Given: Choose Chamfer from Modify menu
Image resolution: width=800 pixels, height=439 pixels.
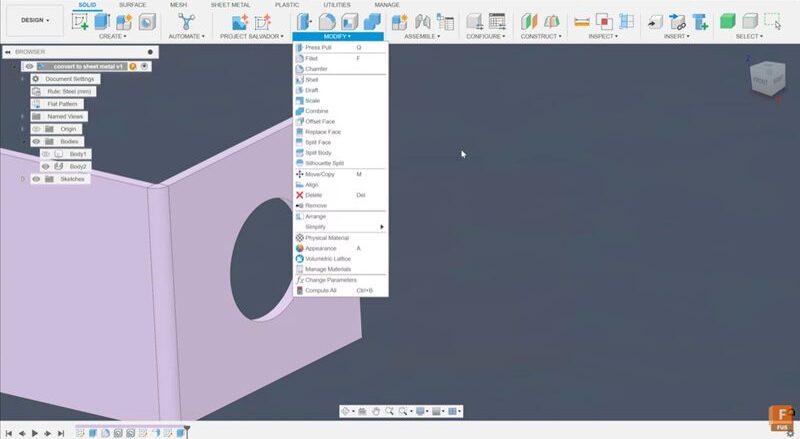Looking at the screenshot, I should (340, 69).
